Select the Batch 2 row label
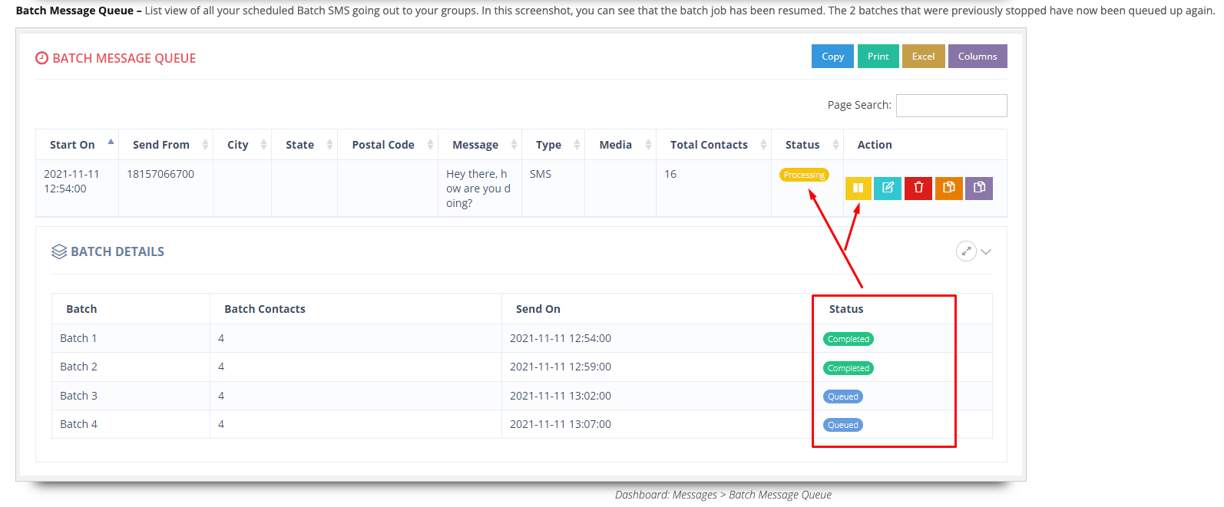Screen dimensions: 1224x507 click(x=79, y=367)
